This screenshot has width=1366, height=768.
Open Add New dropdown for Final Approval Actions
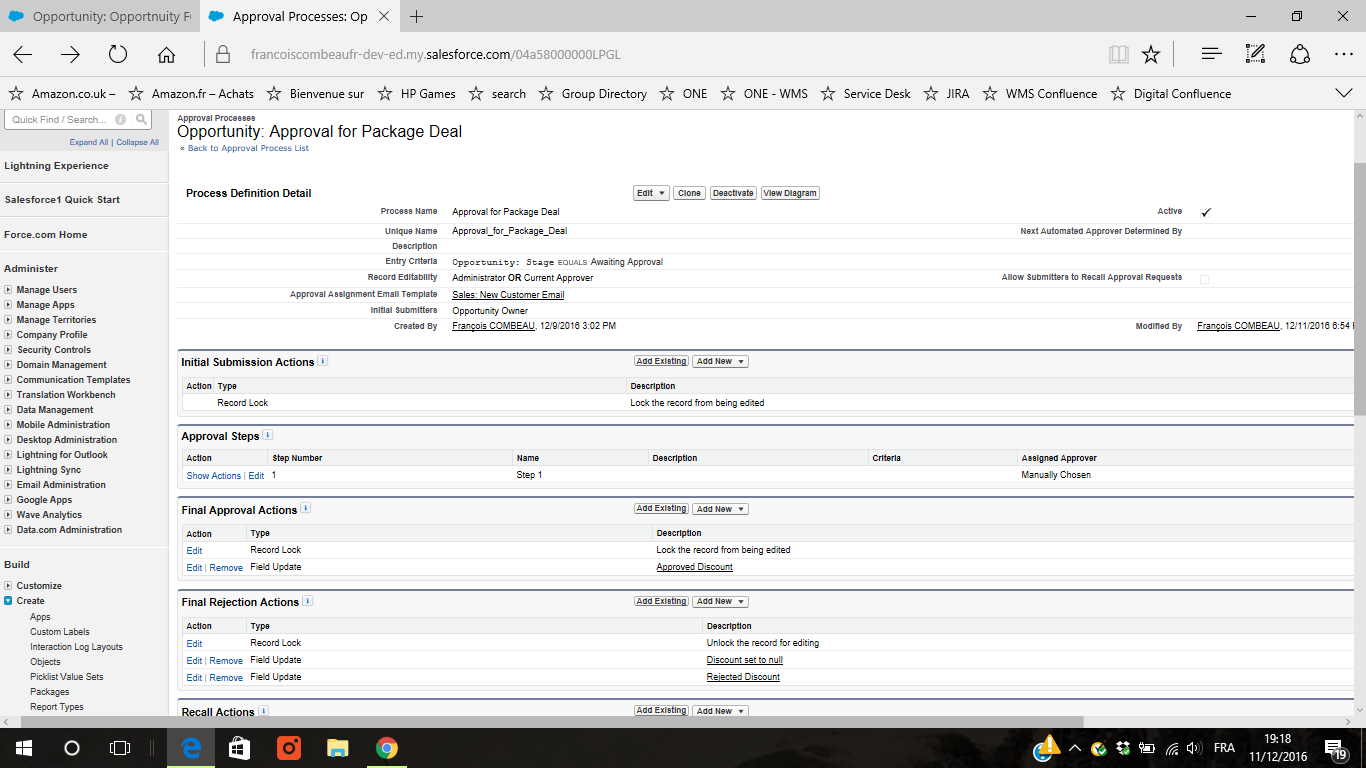[720, 509]
